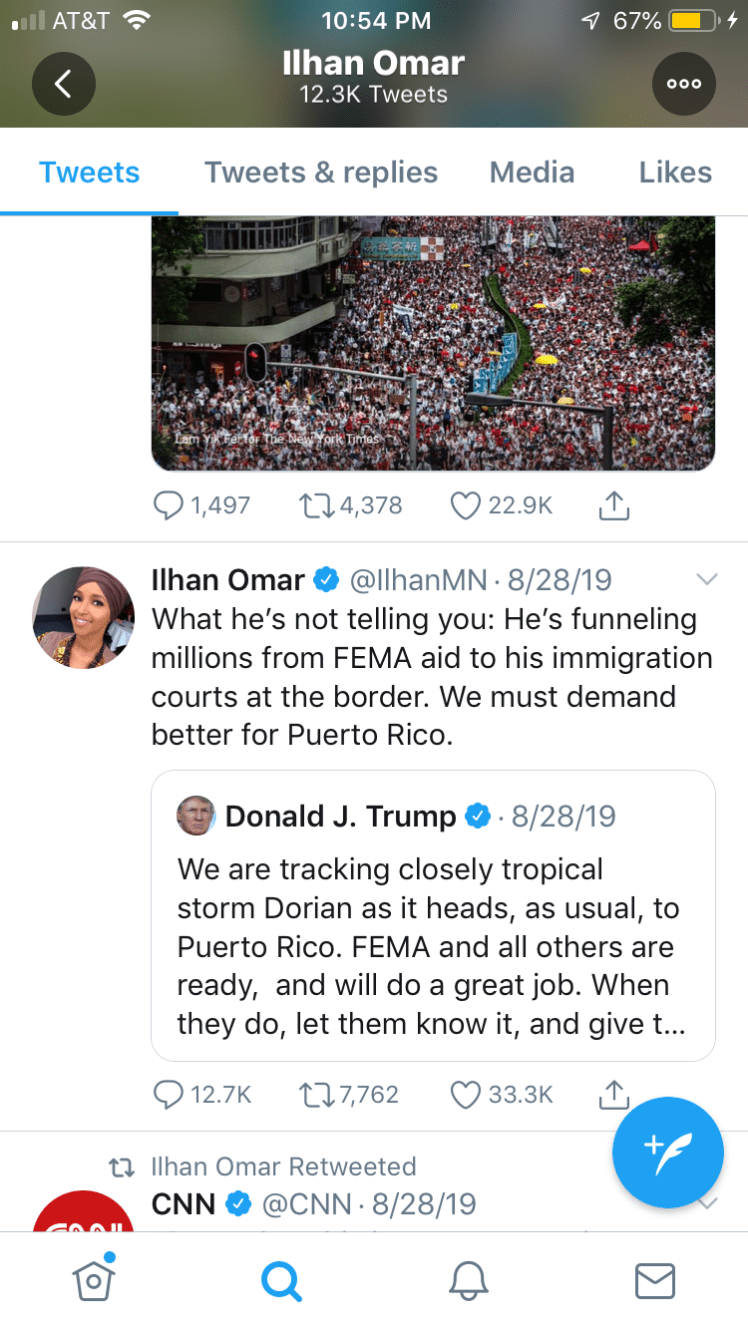Expand the Ilhan Omar tweet options chevron
Screen dimensions: 748x1330
pos(706,580)
